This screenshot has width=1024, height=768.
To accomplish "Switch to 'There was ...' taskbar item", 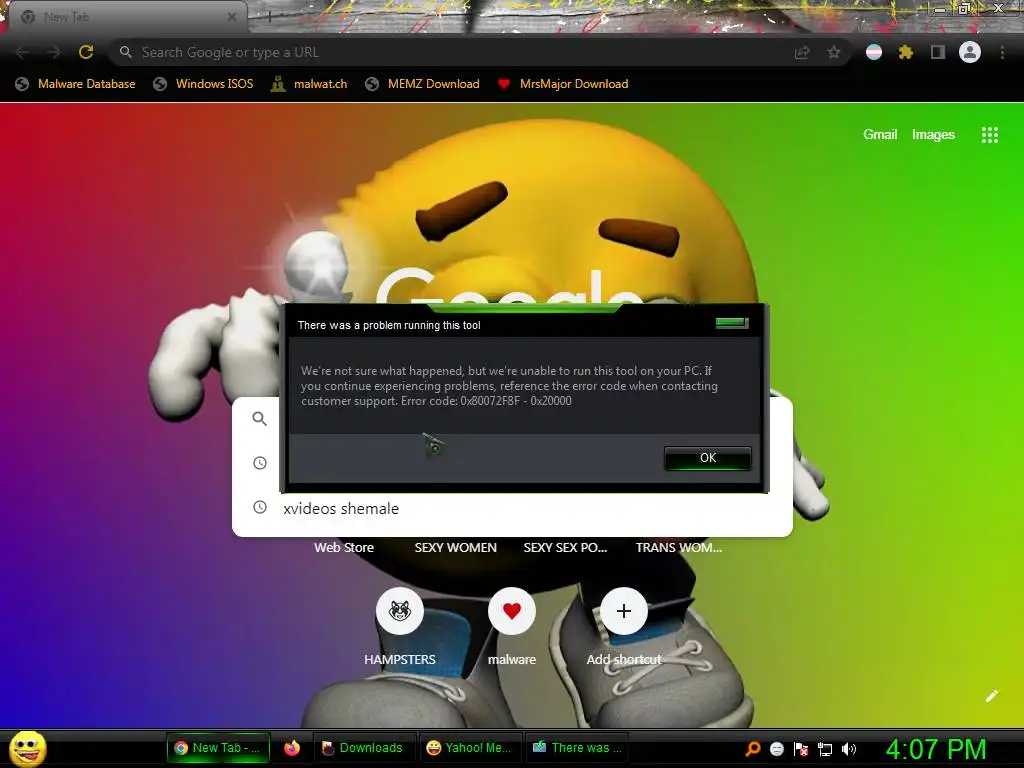I will click(x=577, y=748).
